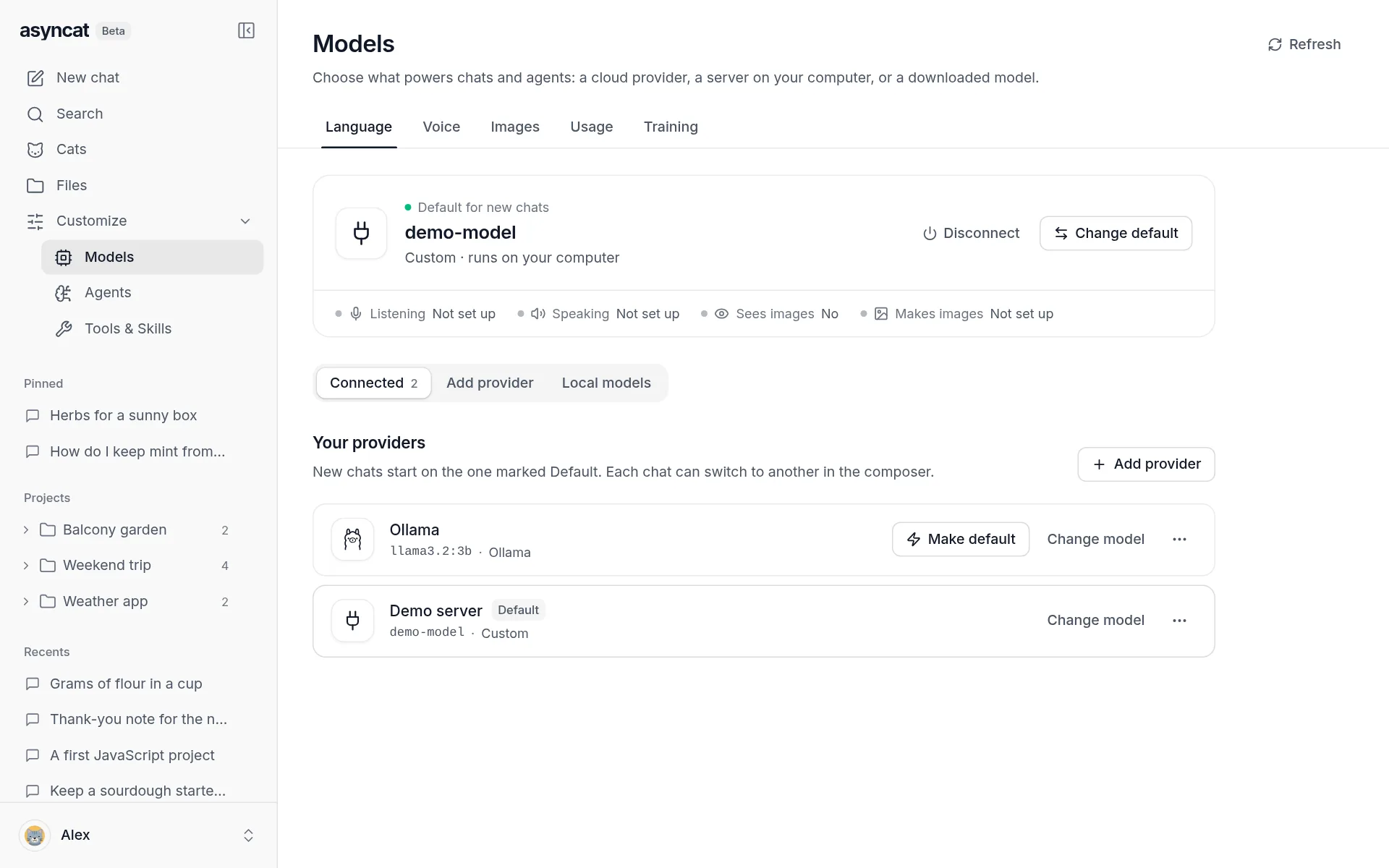
Task: Click the plus Add provider button
Action: (x=1146, y=464)
